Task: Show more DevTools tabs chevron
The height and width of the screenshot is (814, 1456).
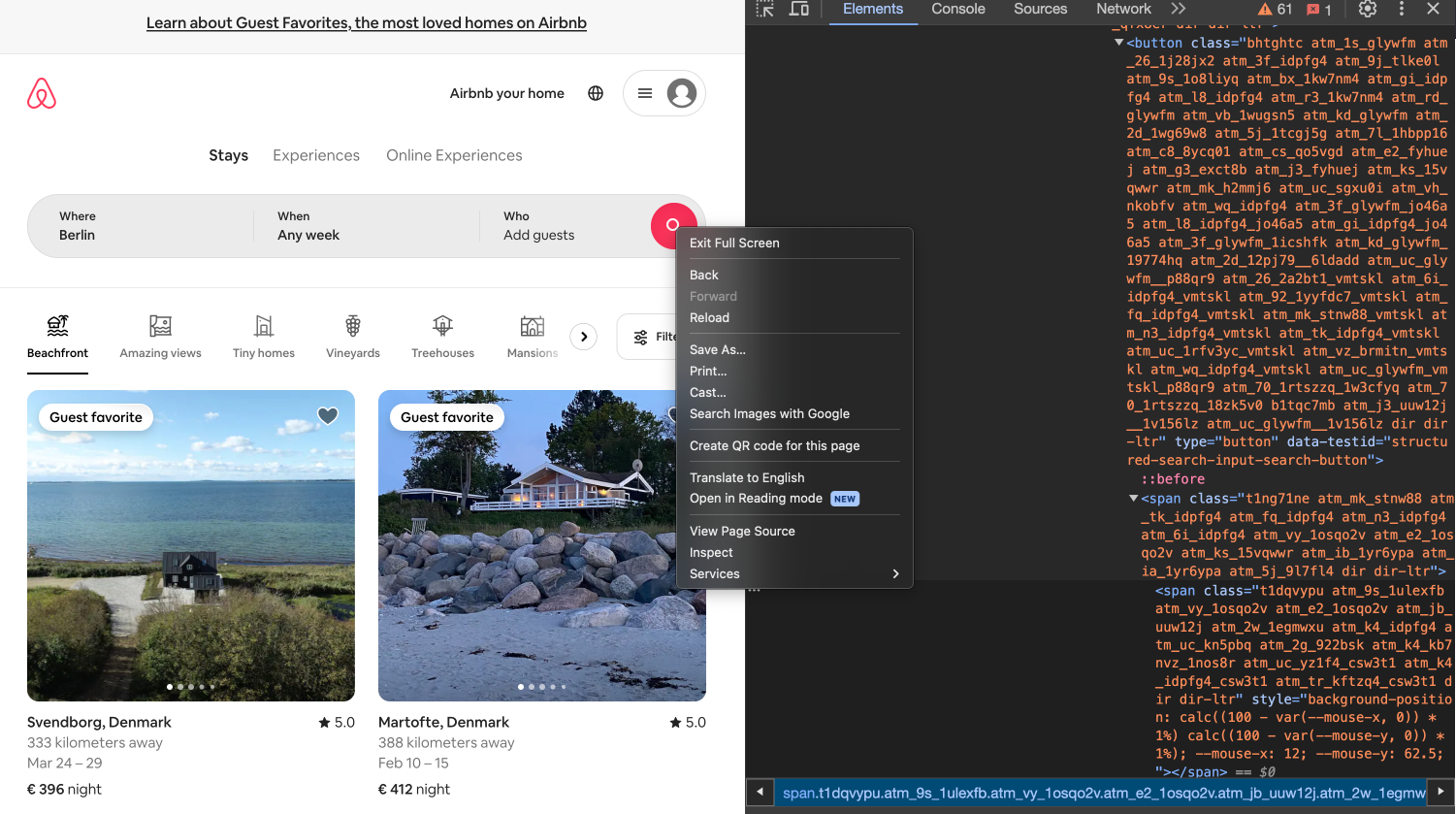Action: tap(1179, 9)
